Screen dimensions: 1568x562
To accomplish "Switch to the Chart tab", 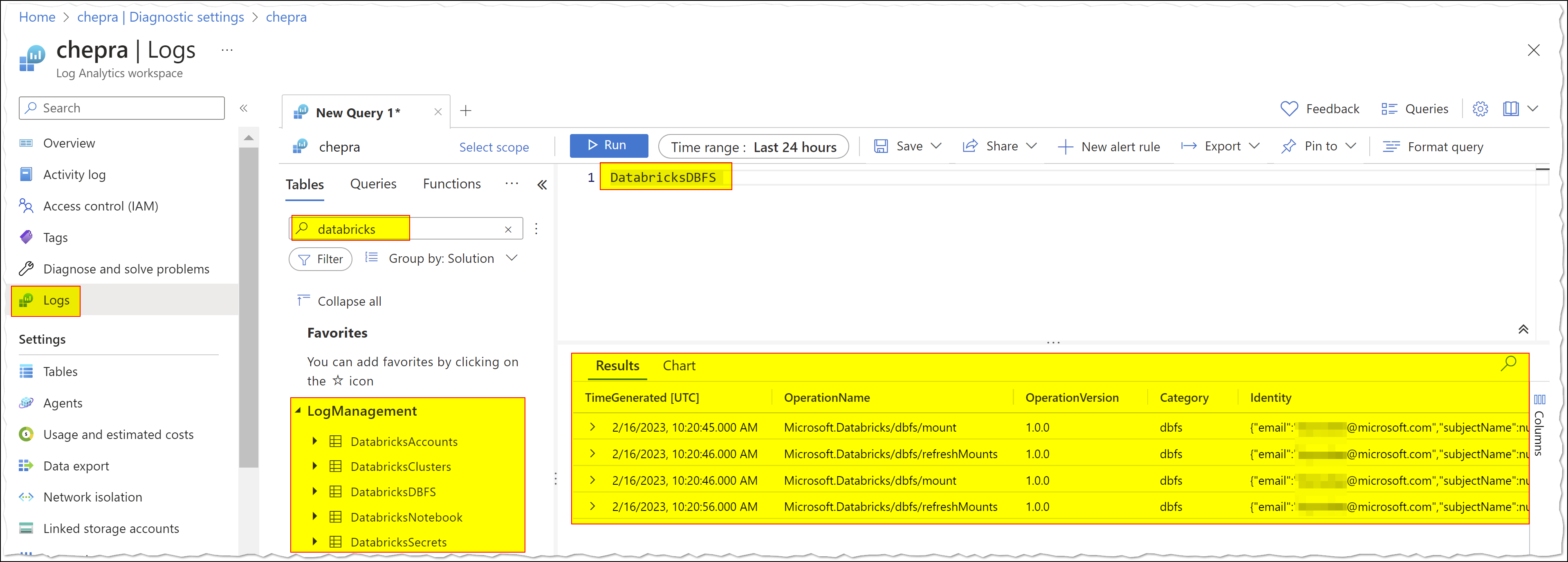I will point(679,365).
